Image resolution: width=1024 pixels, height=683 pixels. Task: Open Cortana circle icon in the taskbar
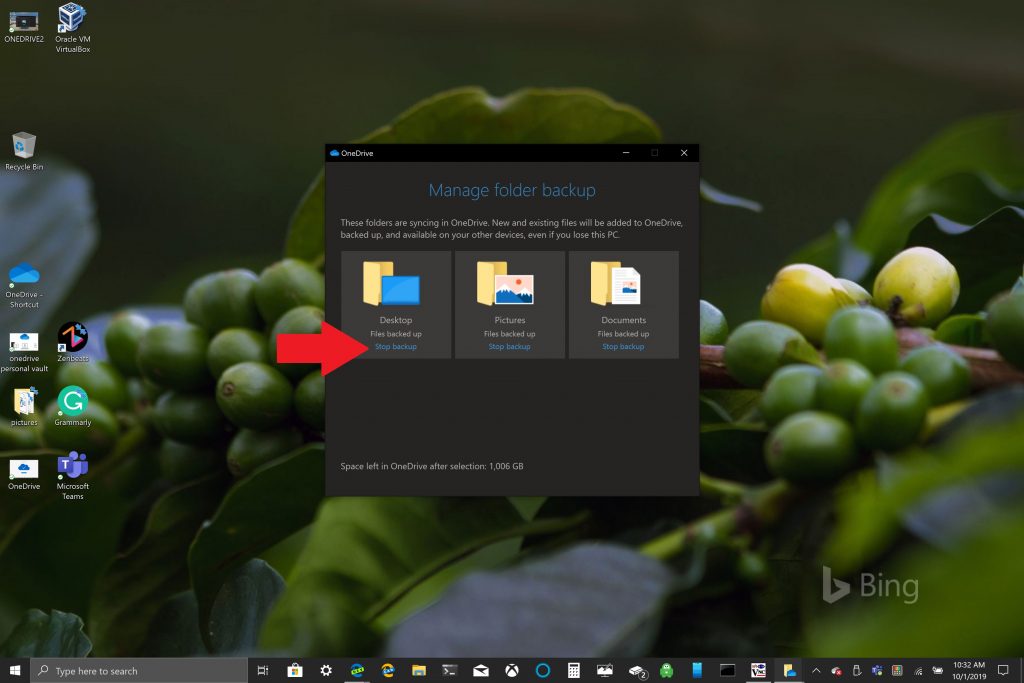[543, 671]
